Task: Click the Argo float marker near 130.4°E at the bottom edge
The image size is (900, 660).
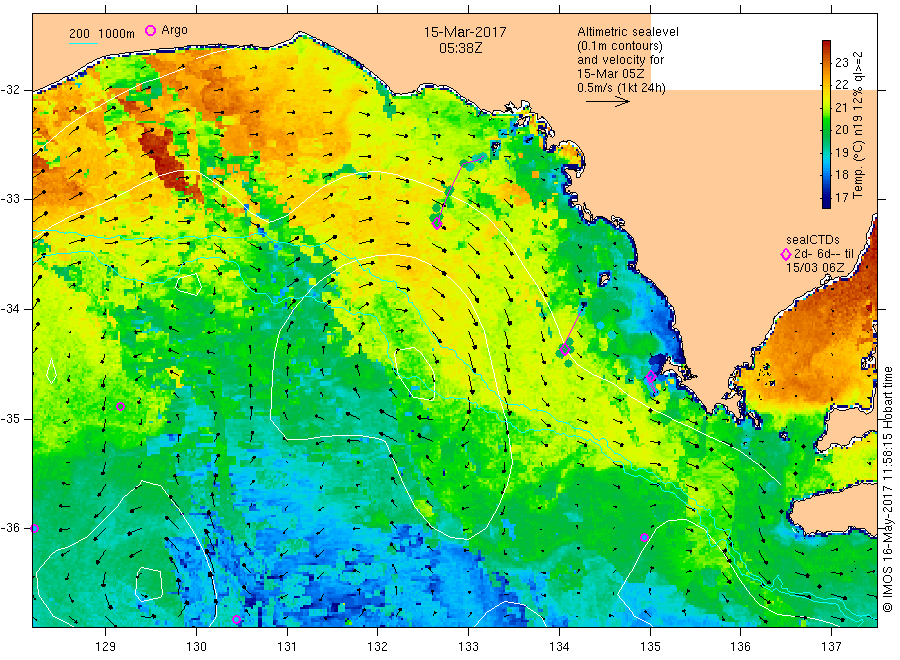Action: (x=236, y=620)
